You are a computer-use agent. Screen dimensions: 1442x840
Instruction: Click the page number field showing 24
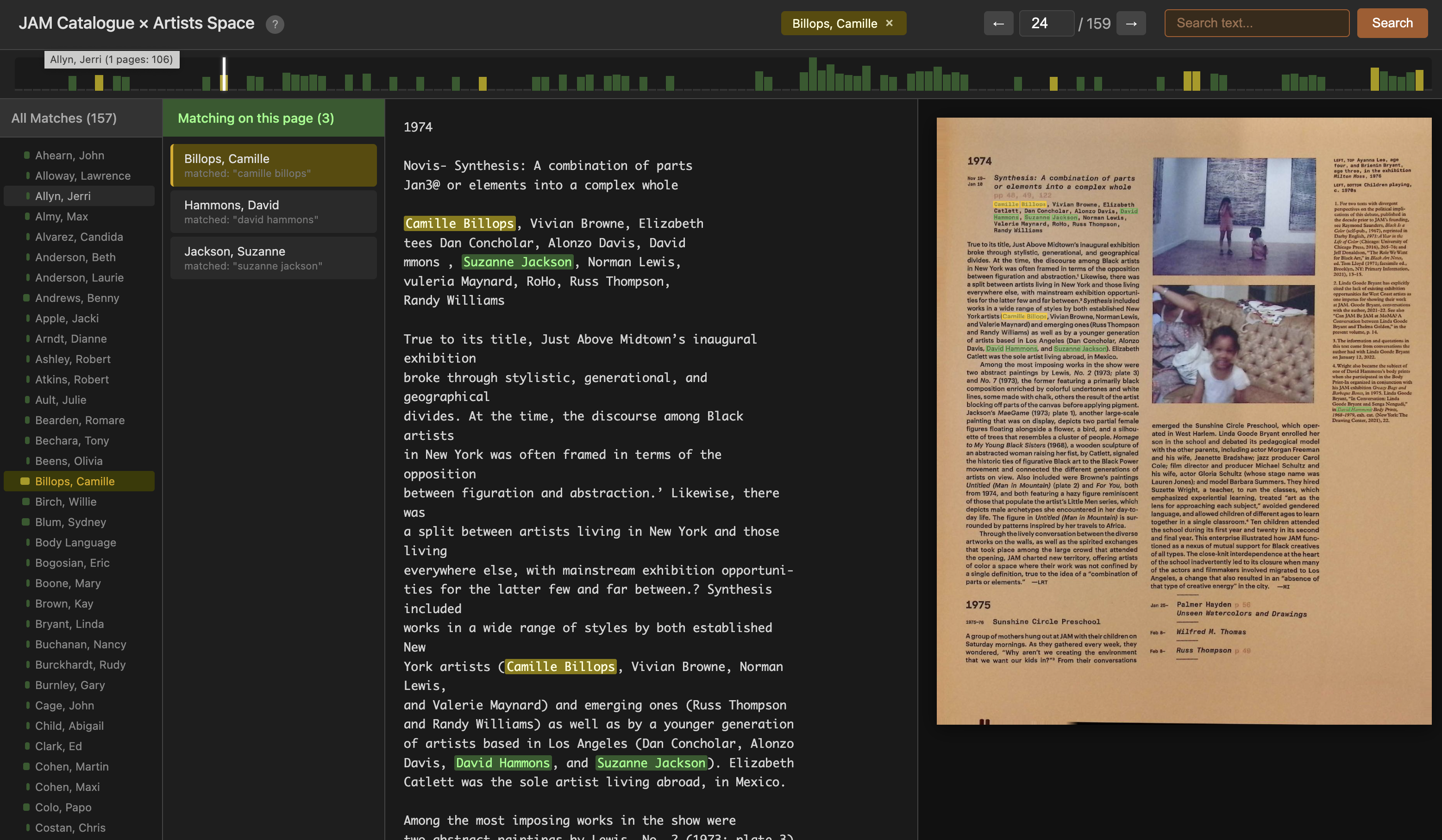pyautogui.click(x=1046, y=24)
